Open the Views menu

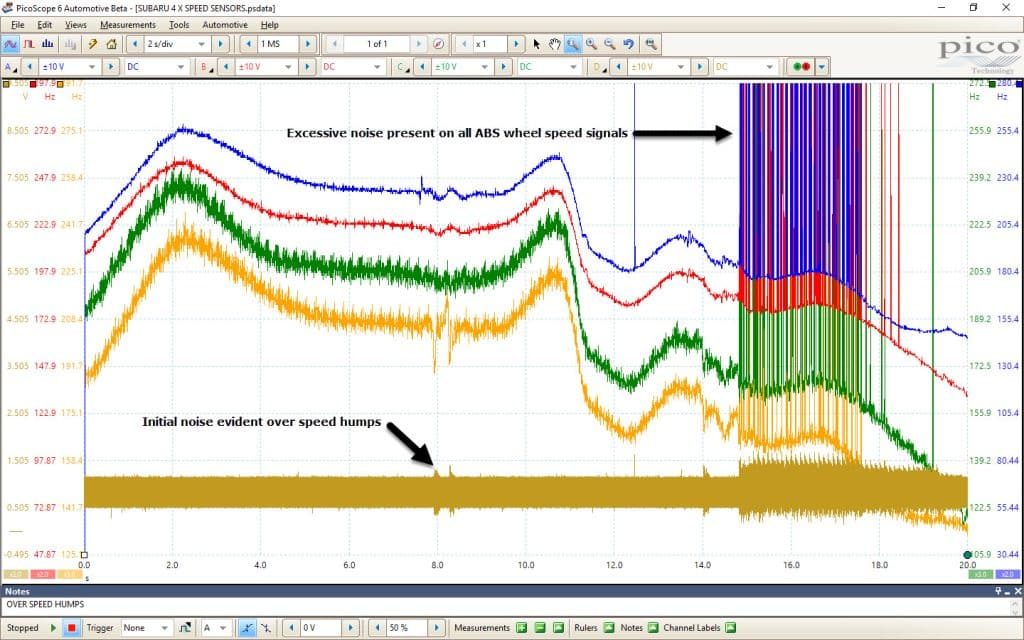point(76,25)
